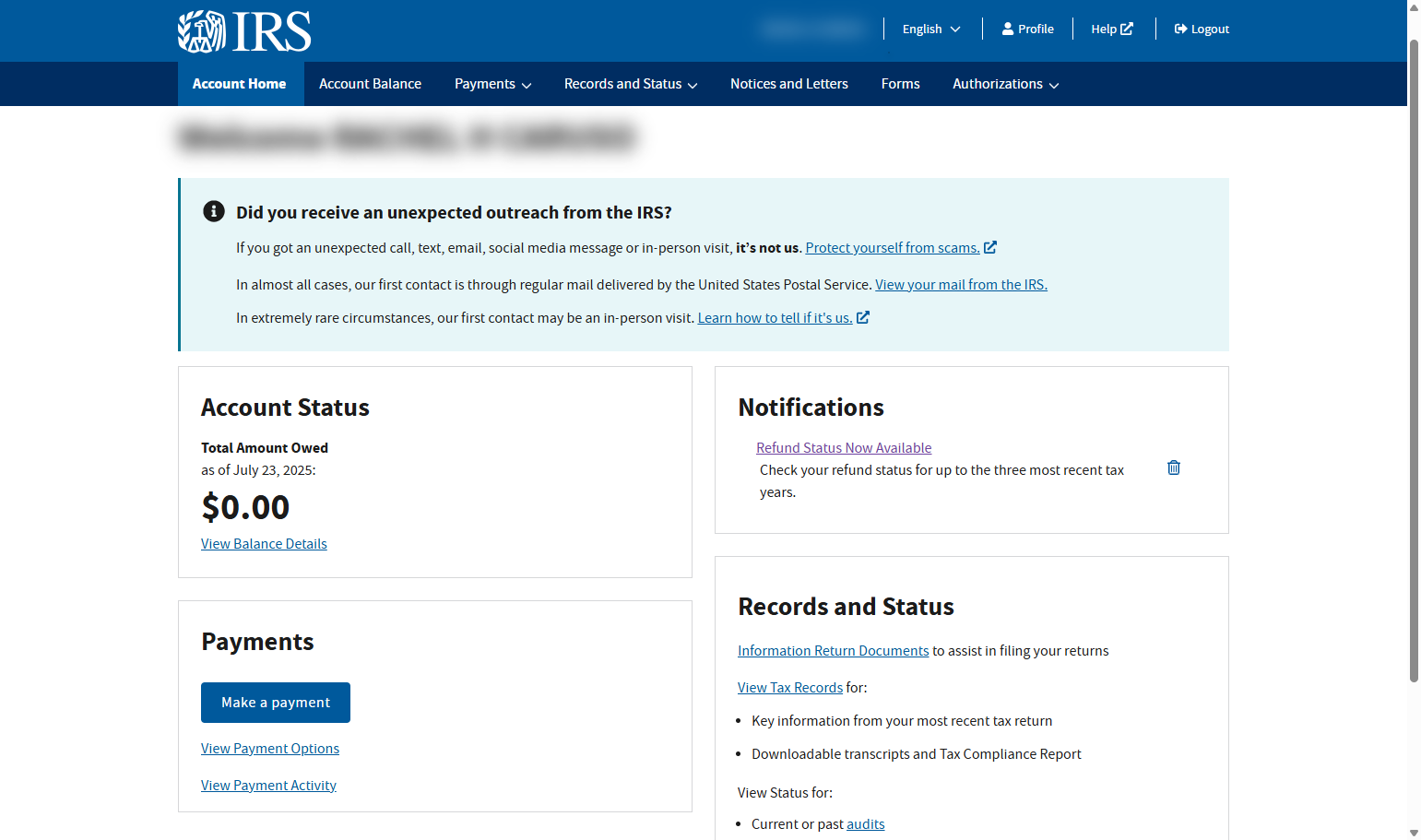Screen dimensions: 1421x840
Task: Open Refund Status Now Available notification
Action: pyautogui.click(x=844, y=448)
